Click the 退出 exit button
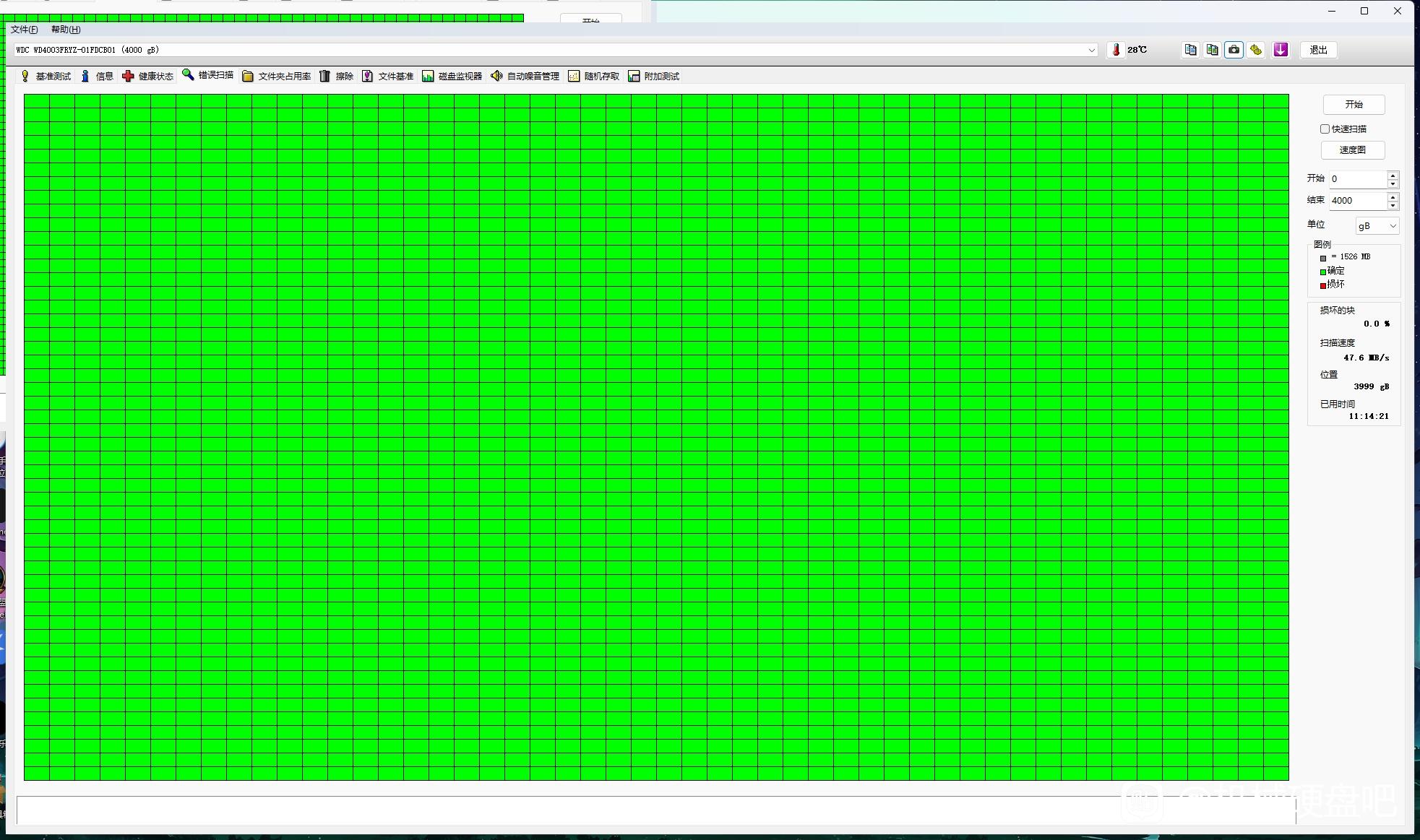The width and height of the screenshot is (1420, 840). point(1318,50)
